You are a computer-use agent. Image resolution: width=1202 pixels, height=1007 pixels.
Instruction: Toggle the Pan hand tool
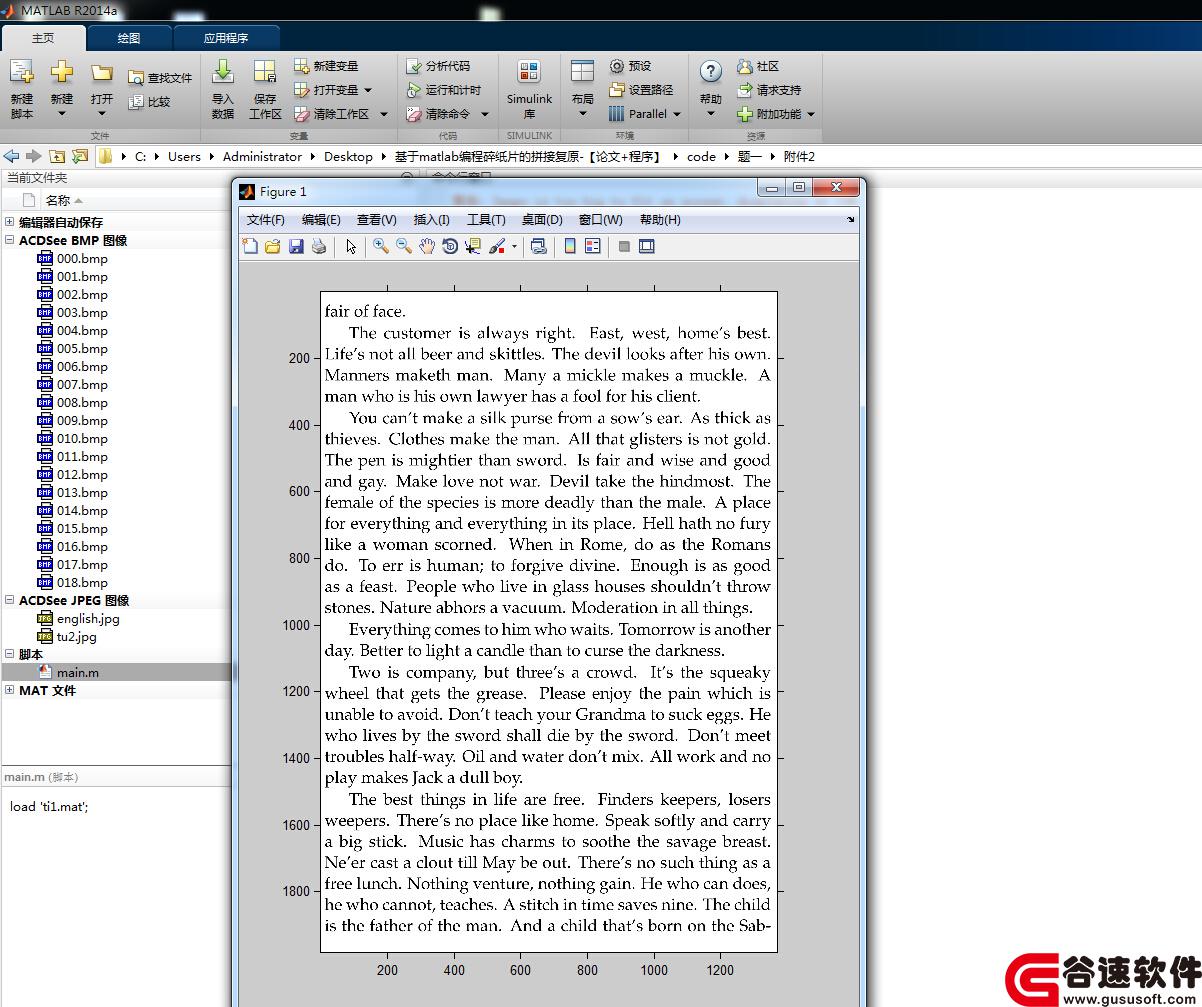(427, 246)
